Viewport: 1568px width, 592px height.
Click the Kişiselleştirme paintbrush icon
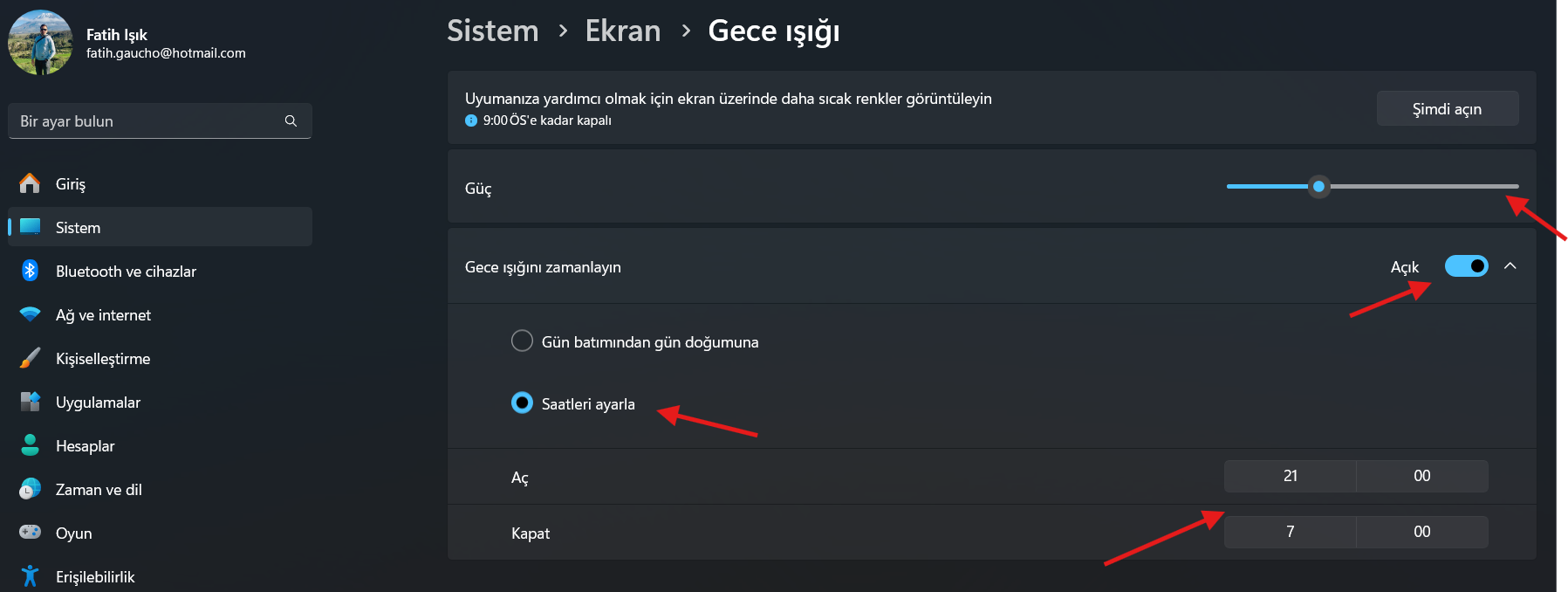(x=30, y=358)
